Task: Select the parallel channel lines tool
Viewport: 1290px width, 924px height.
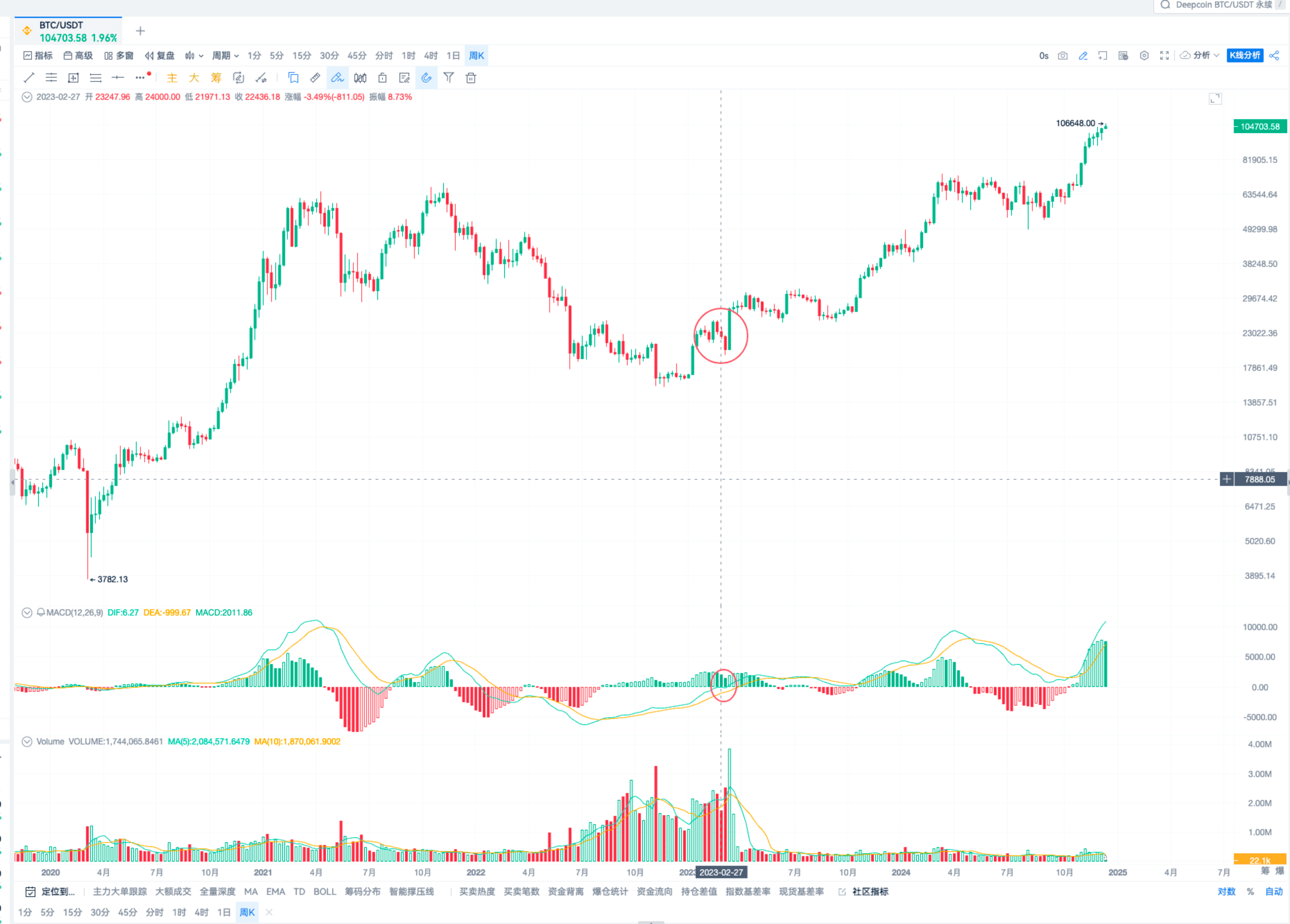Action: tap(51, 78)
